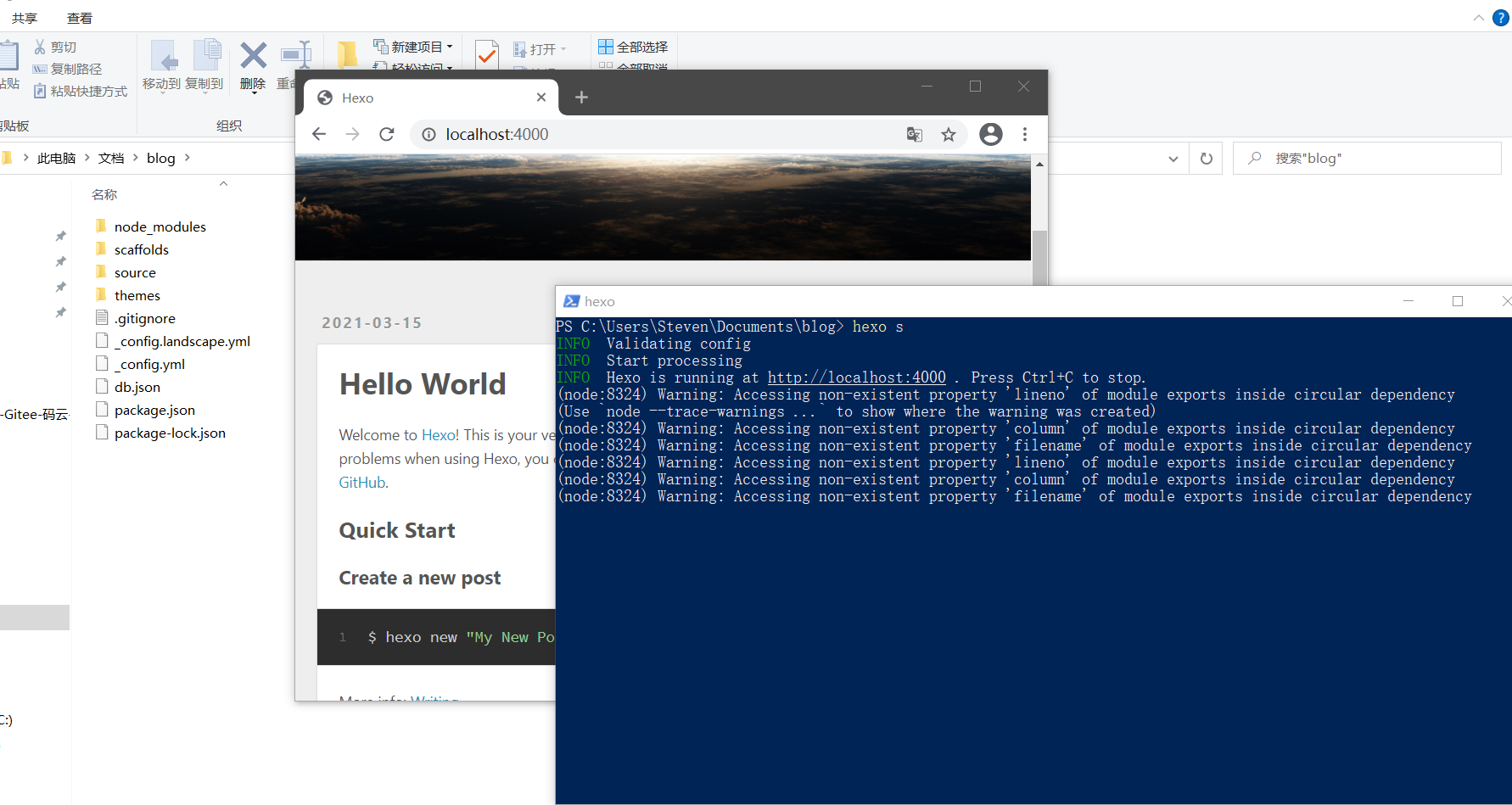Click Select All (全部选择) in ribbon
The width and height of the screenshot is (1512, 805).
click(x=633, y=47)
